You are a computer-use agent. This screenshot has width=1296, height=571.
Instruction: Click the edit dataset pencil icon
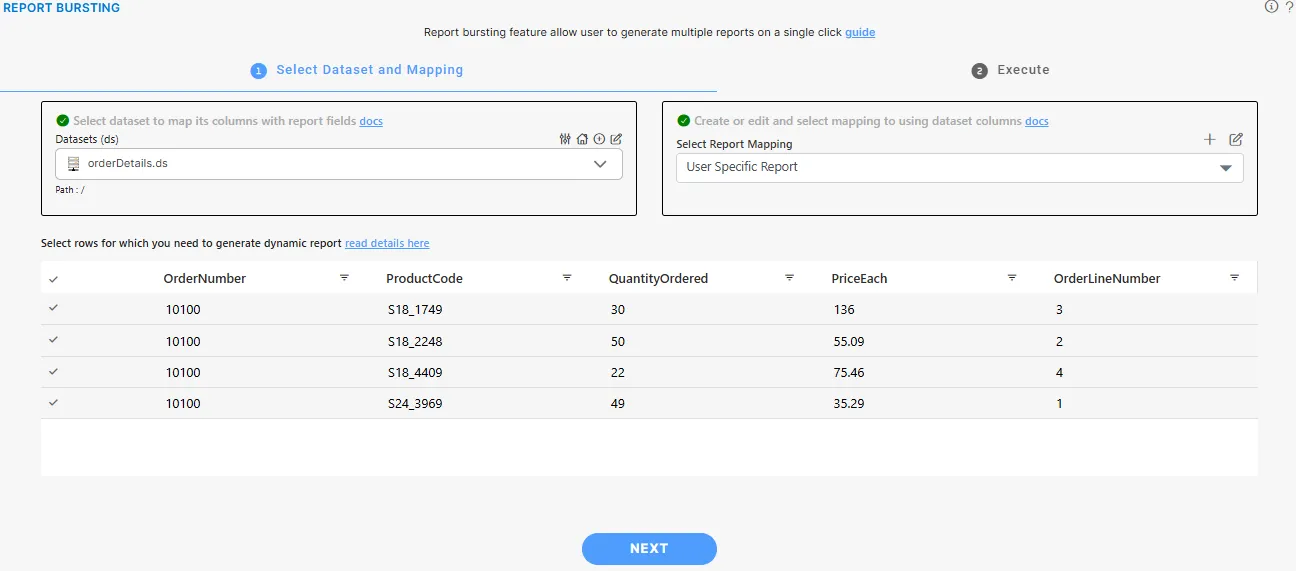tap(616, 139)
